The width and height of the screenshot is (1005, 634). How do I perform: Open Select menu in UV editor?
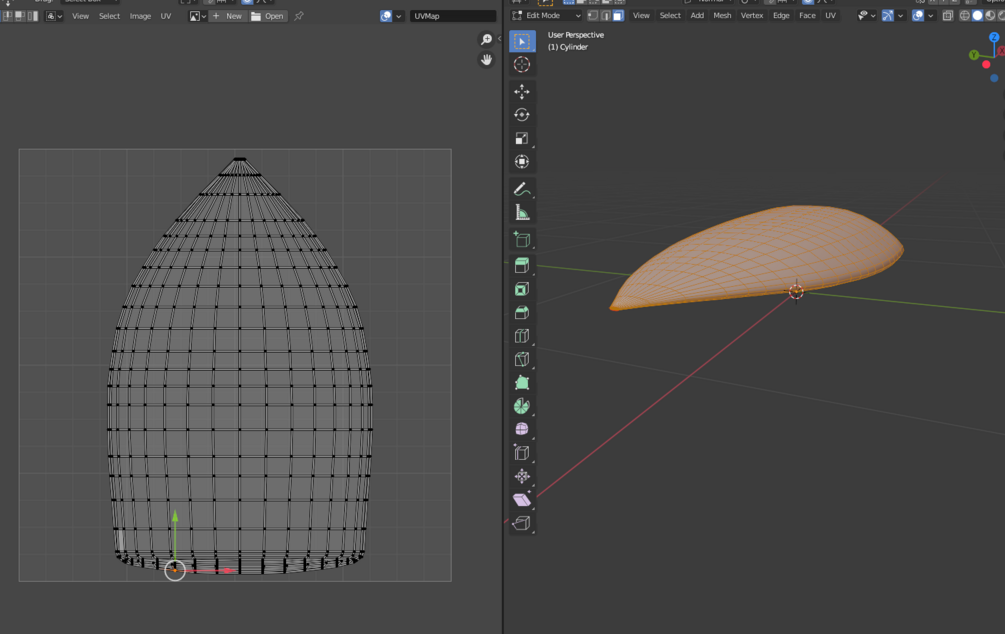(109, 16)
